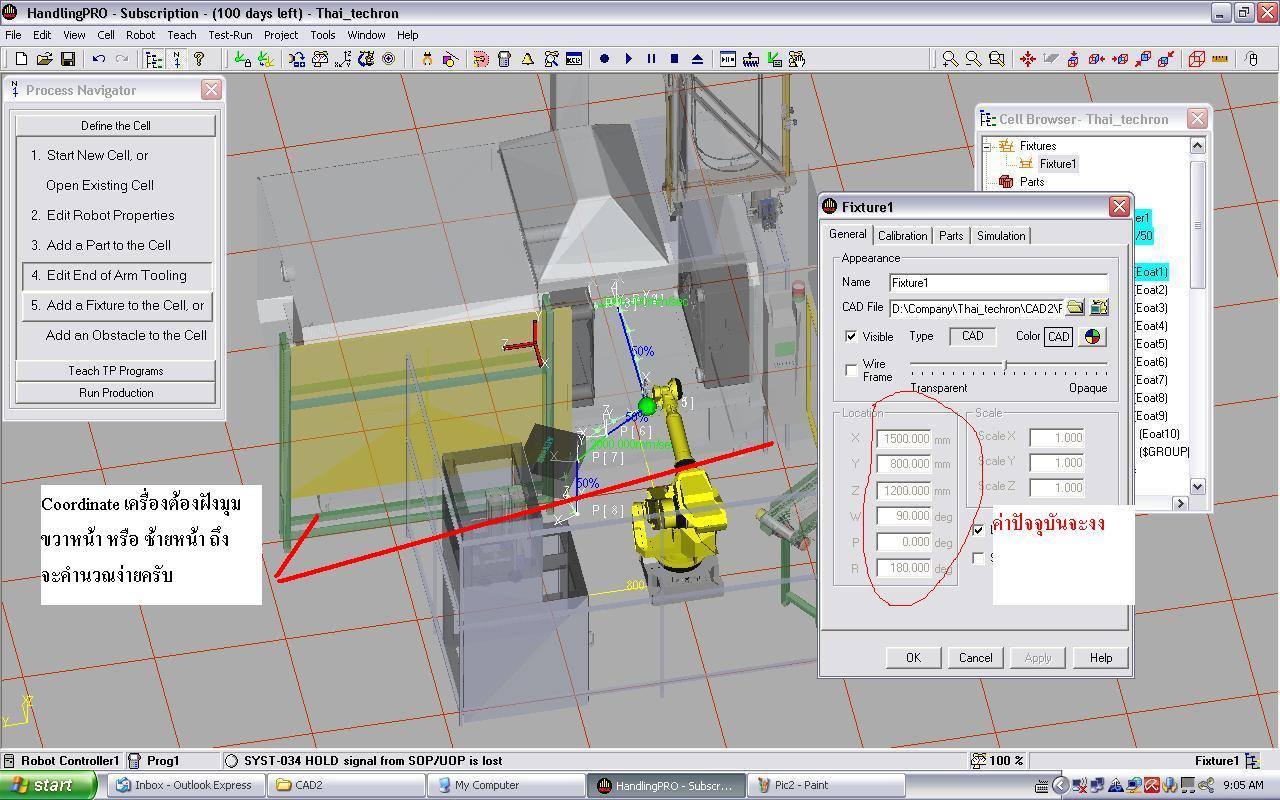The width and height of the screenshot is (1280, 800).
Task: Pause the simulation in toolbar
Action: pos(651,59)
